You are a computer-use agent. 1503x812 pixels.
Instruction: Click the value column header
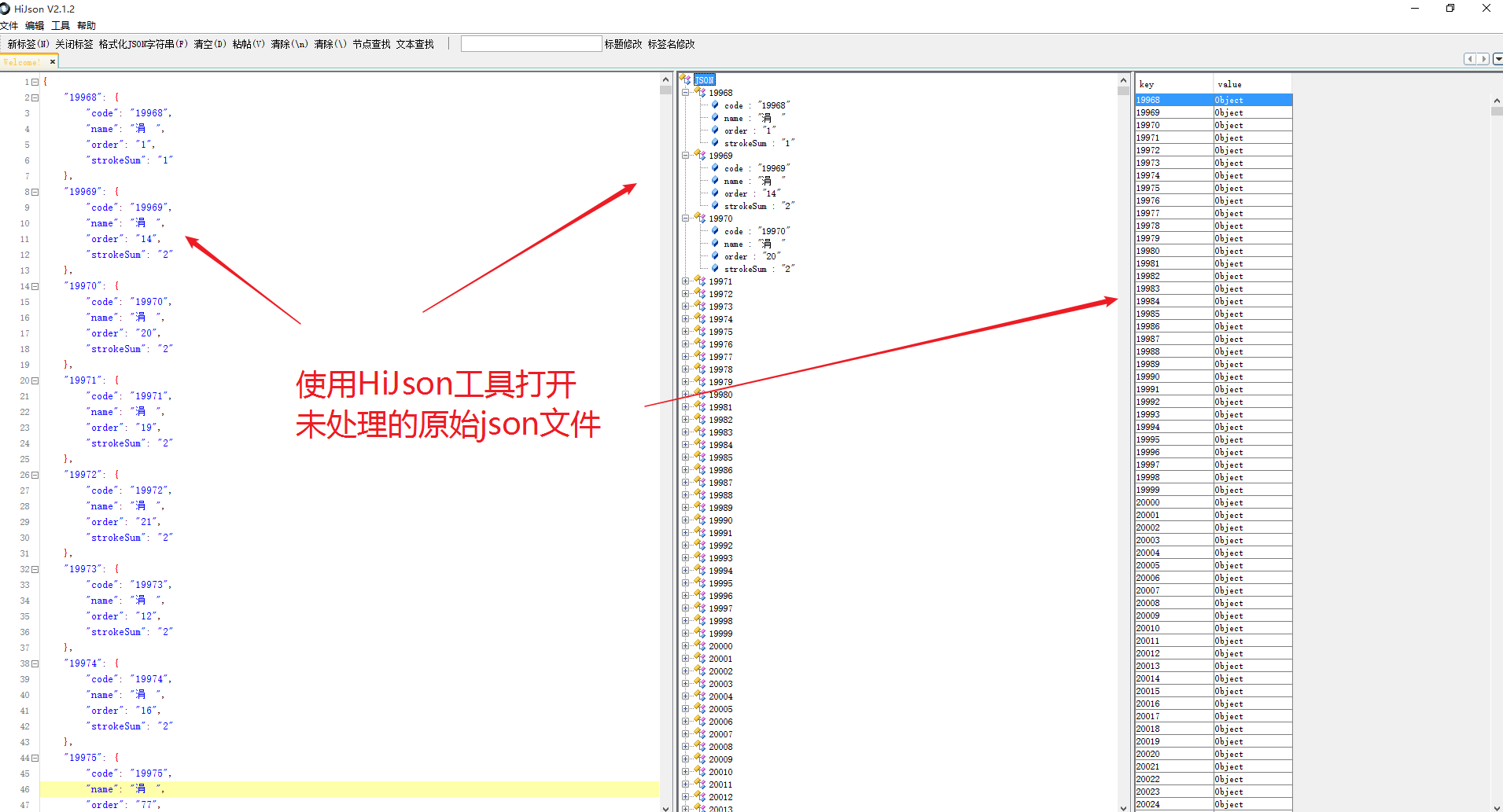(1253, 84)
